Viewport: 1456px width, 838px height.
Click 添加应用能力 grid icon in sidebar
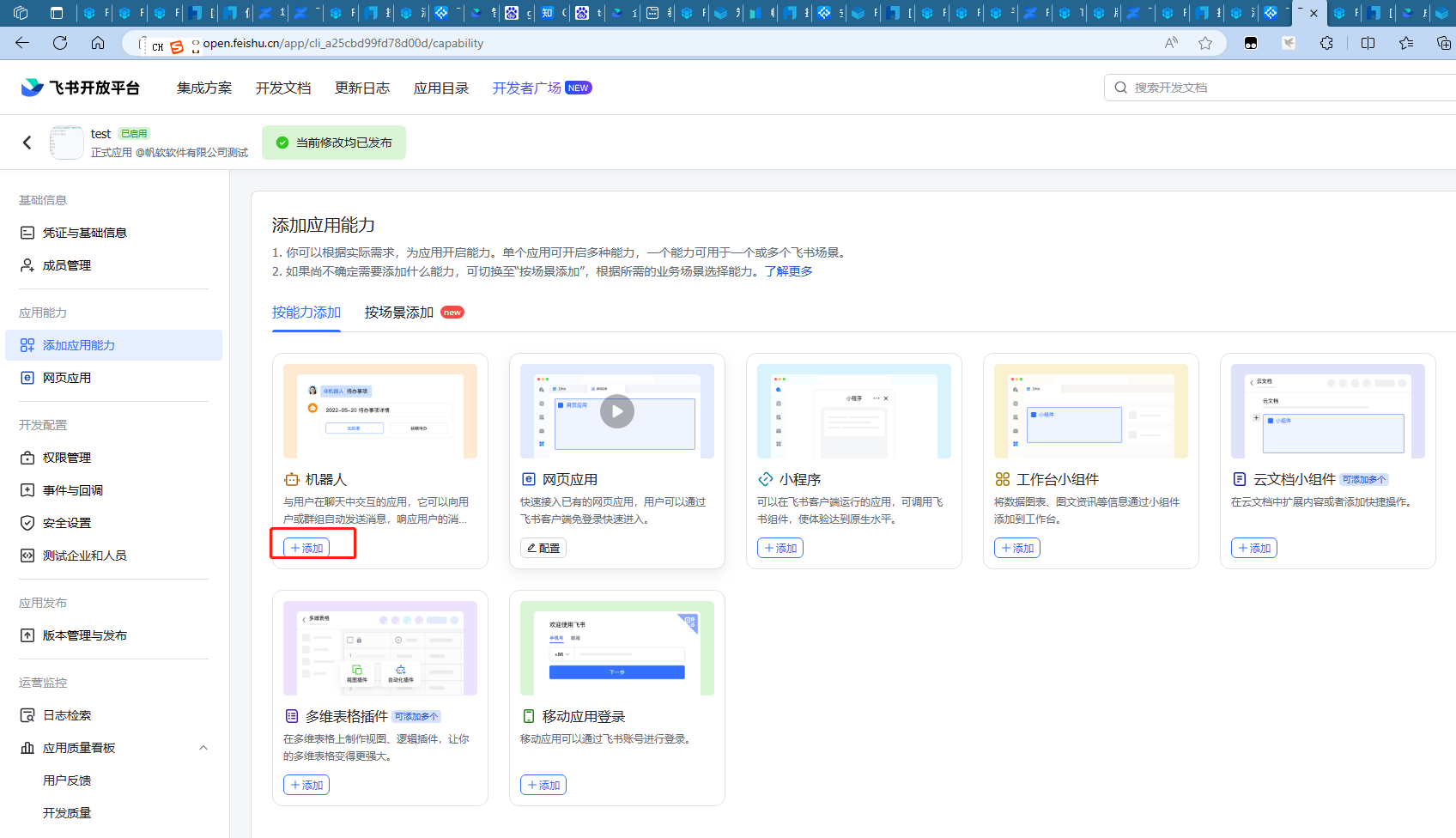27,345
